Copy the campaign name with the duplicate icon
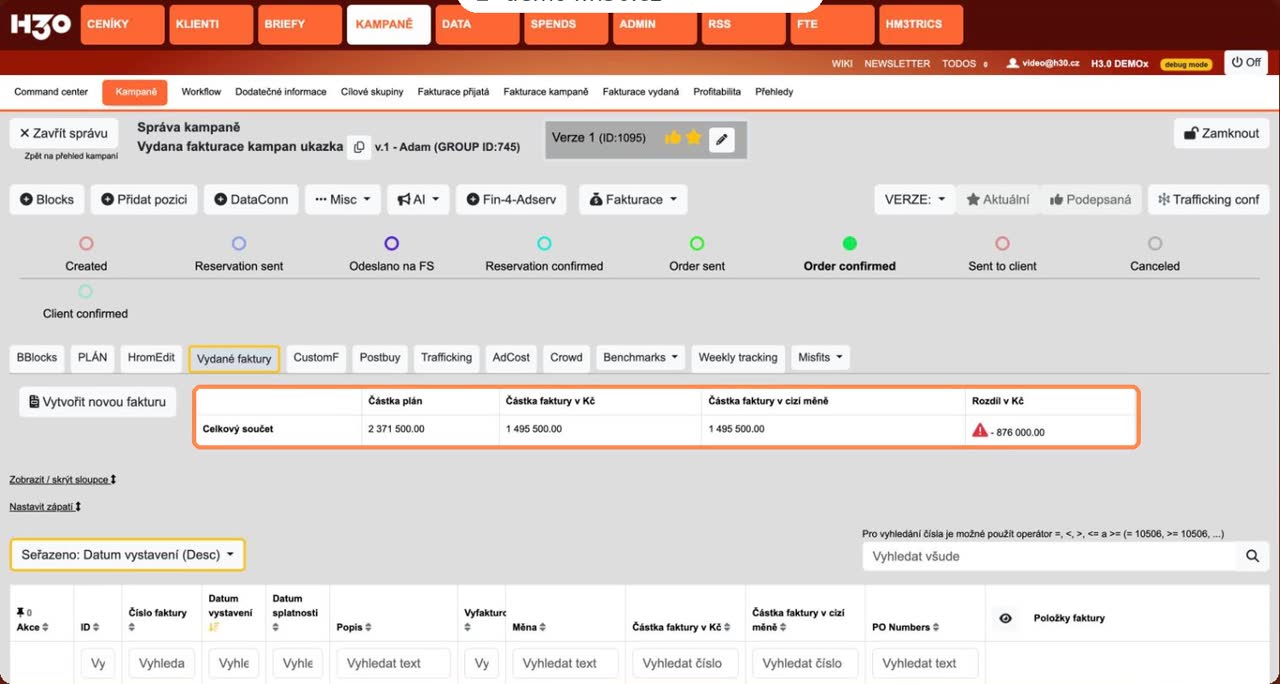 [x=359, y=147]
